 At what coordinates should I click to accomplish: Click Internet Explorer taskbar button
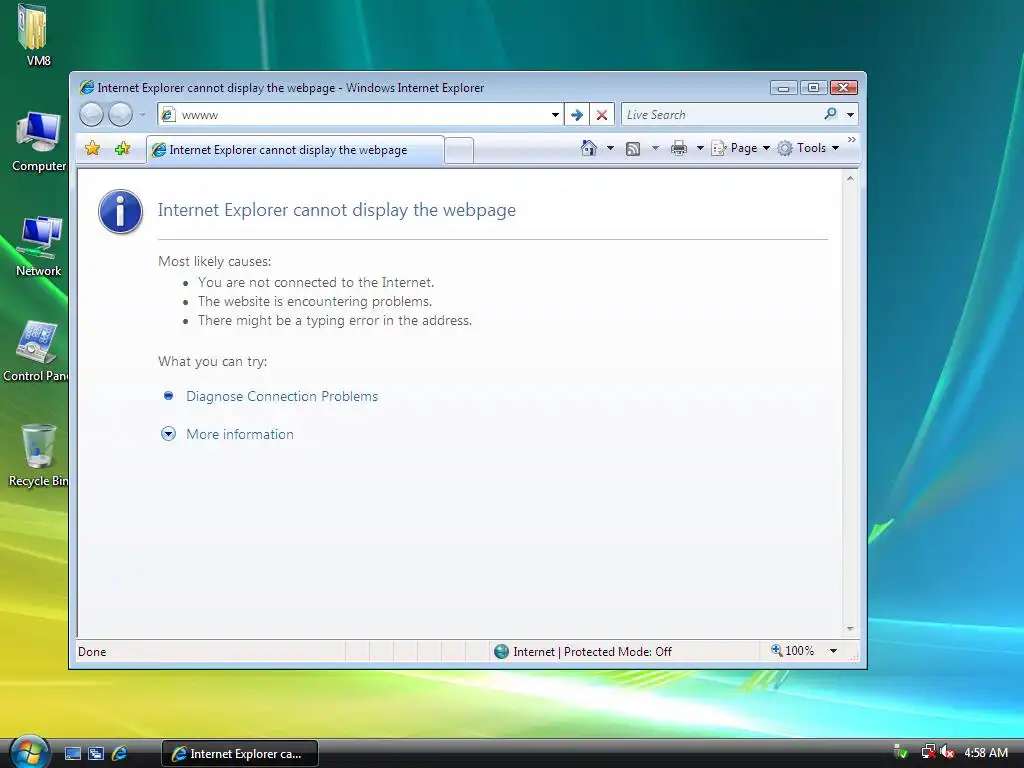[x=240, y=754]
